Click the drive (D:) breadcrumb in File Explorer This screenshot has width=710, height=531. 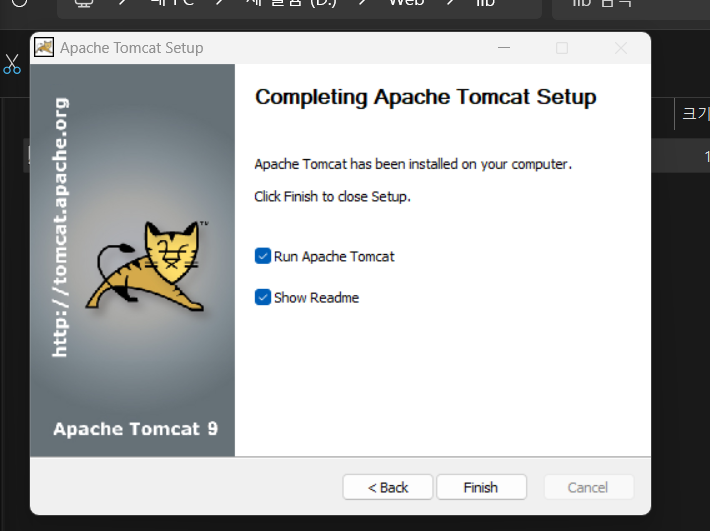click(291, 3)
